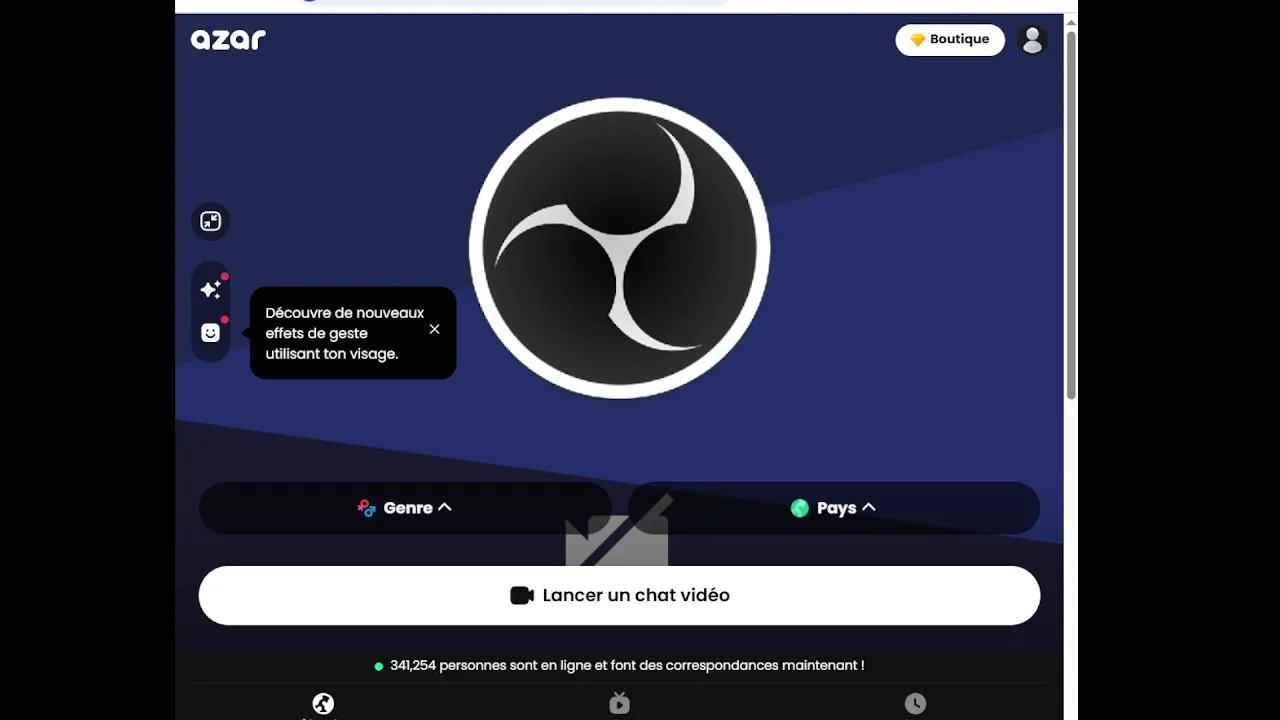The height and width of the screenshot is (720, 1280).
Task: Expand the Pays filter
Action: pos(833,508)
